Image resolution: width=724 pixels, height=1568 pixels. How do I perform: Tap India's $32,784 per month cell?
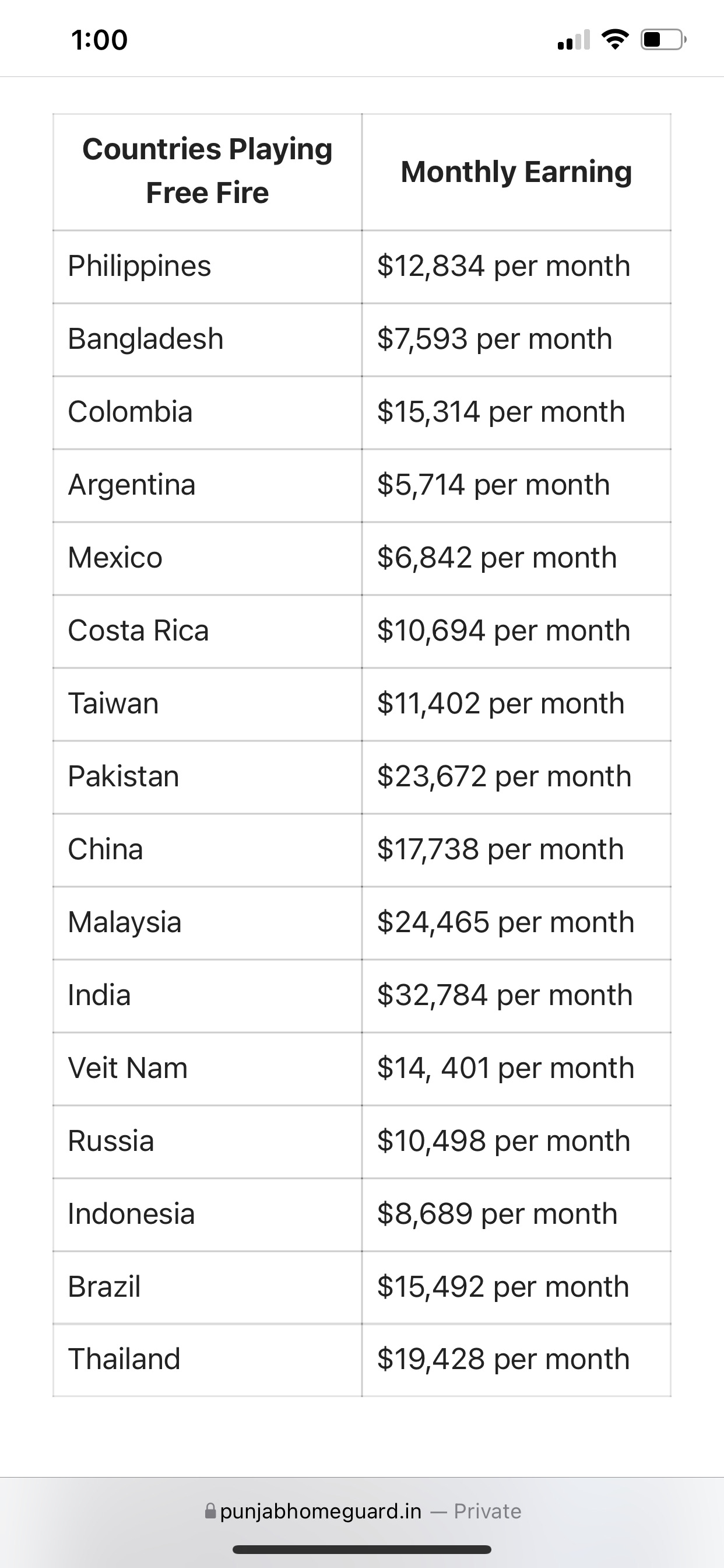[x=505, y=995]
